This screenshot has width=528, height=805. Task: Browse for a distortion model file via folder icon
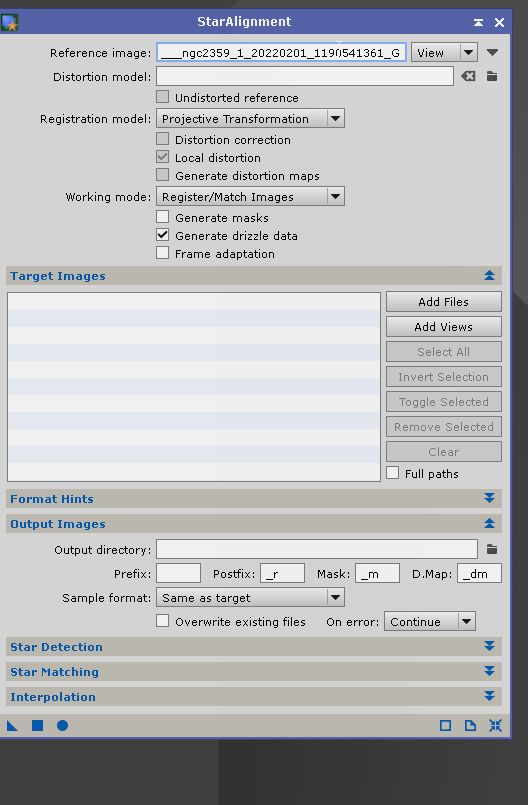(492, 76)
